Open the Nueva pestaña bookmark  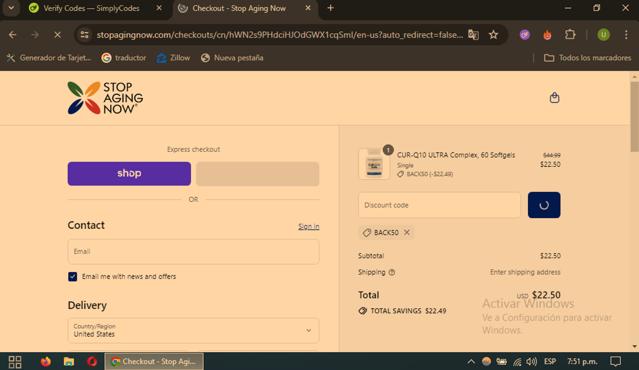[232, 58]
